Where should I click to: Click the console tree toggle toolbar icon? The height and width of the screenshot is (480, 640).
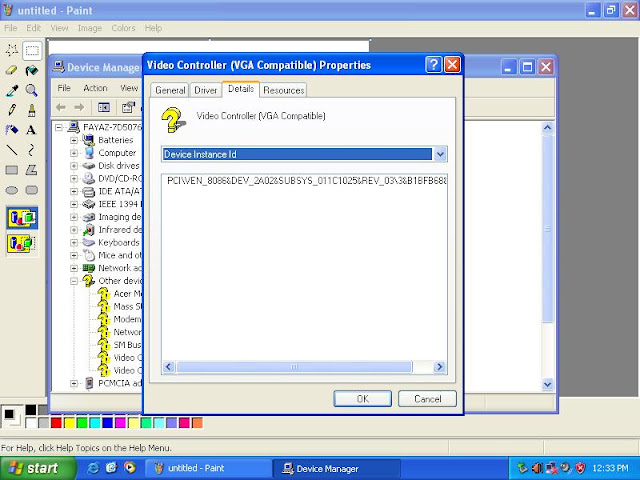[104, 107]
